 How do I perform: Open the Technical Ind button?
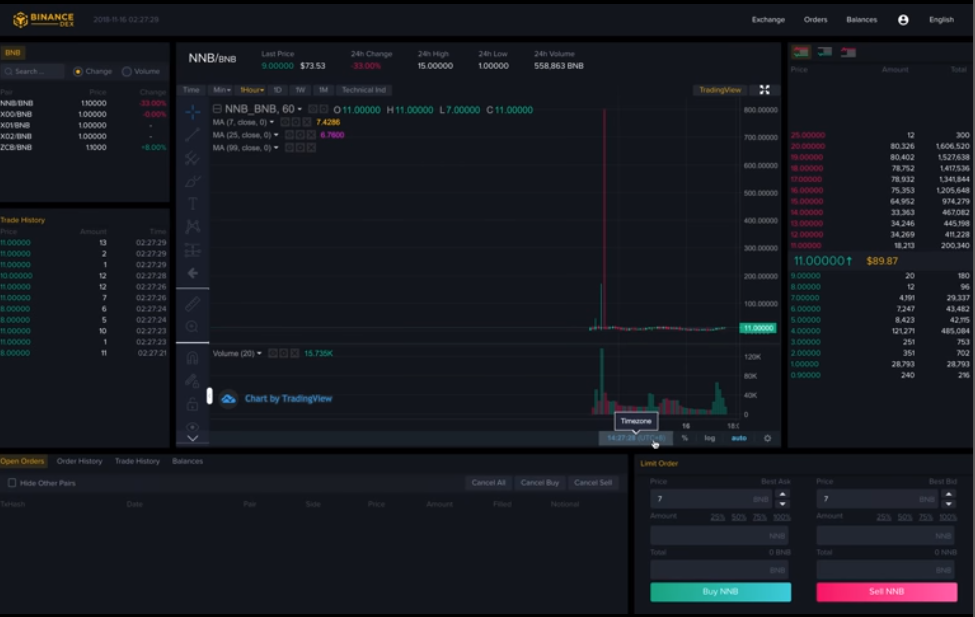pos(364,90)
